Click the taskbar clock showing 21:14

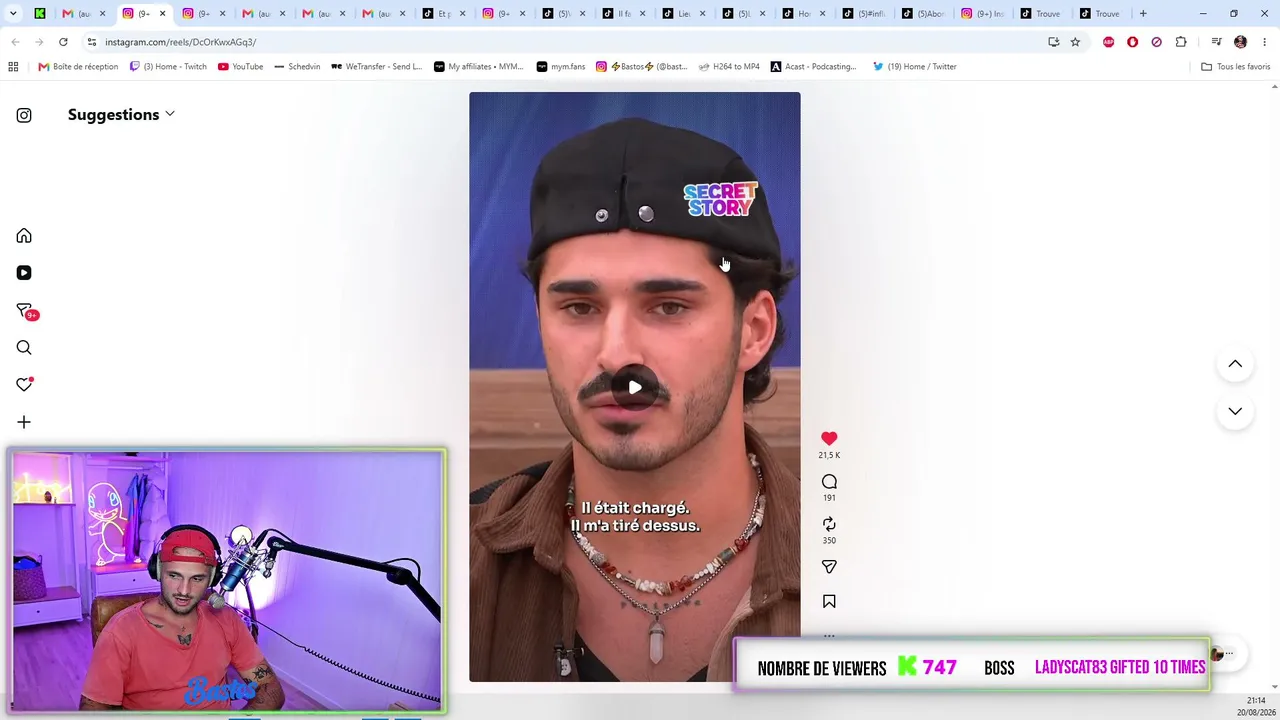tap(1256, 701)
